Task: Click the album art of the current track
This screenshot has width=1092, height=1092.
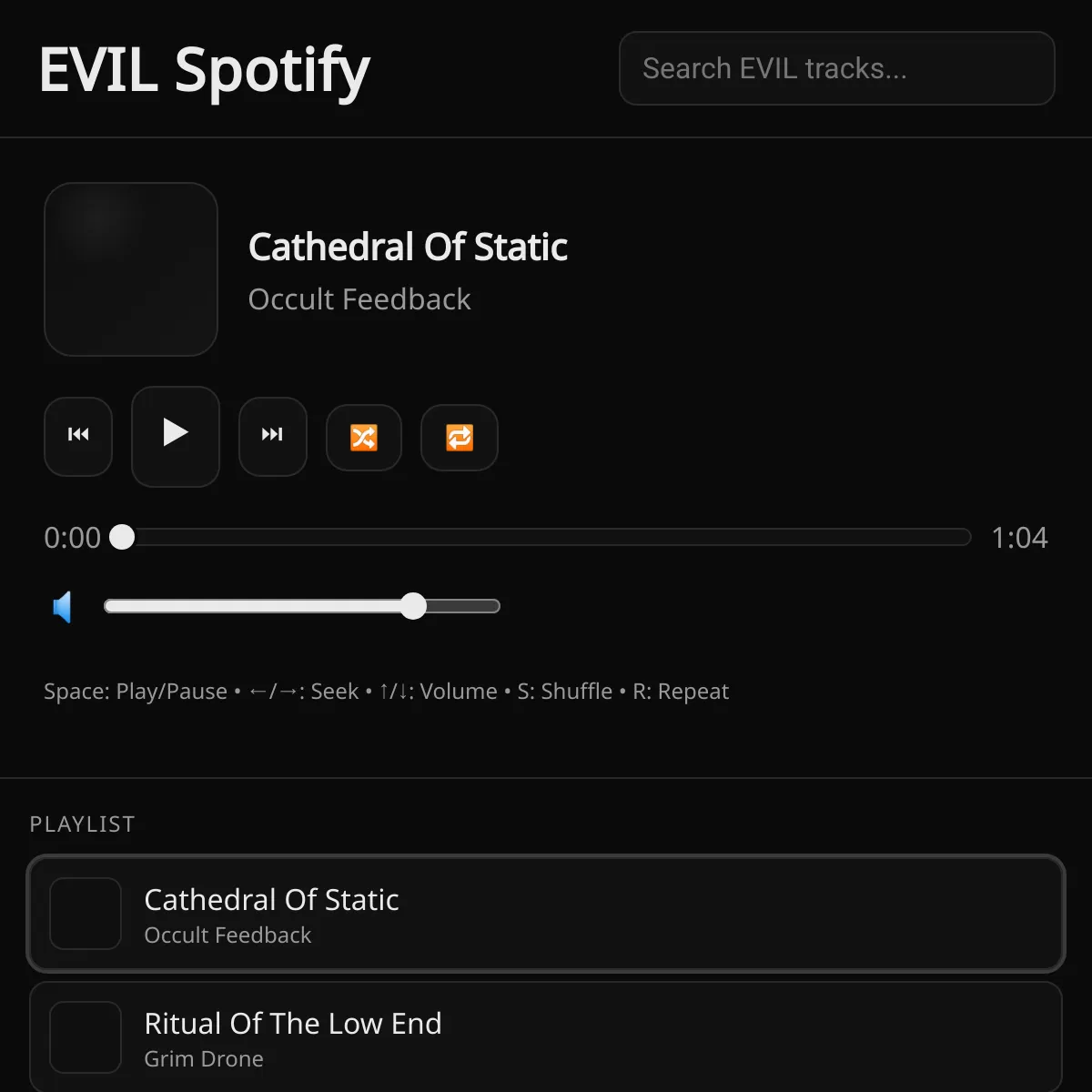Action: point(131,269)
